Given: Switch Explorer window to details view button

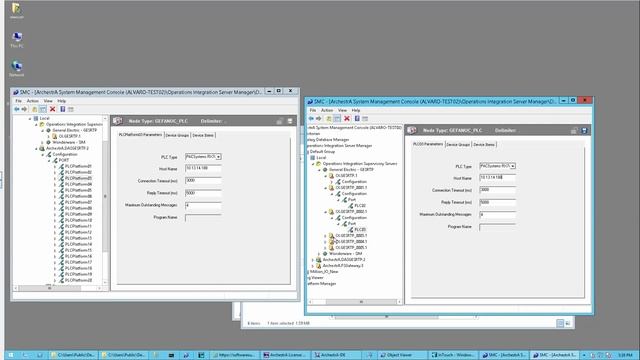Looking at the screenshot, I should (560, 323).
